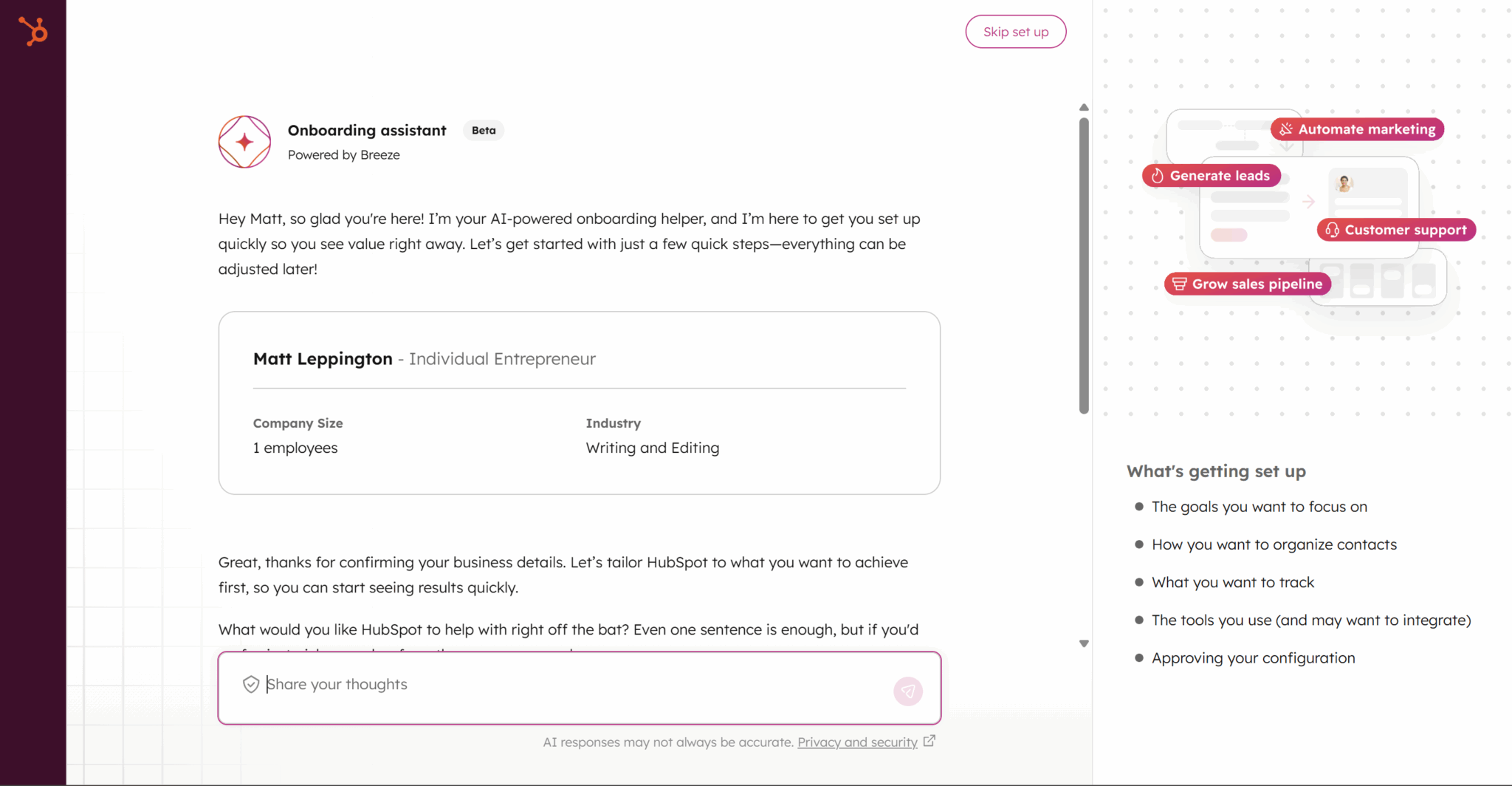Click the Skip set up button
The image size is (1512, 786).
coord(1015,31)
